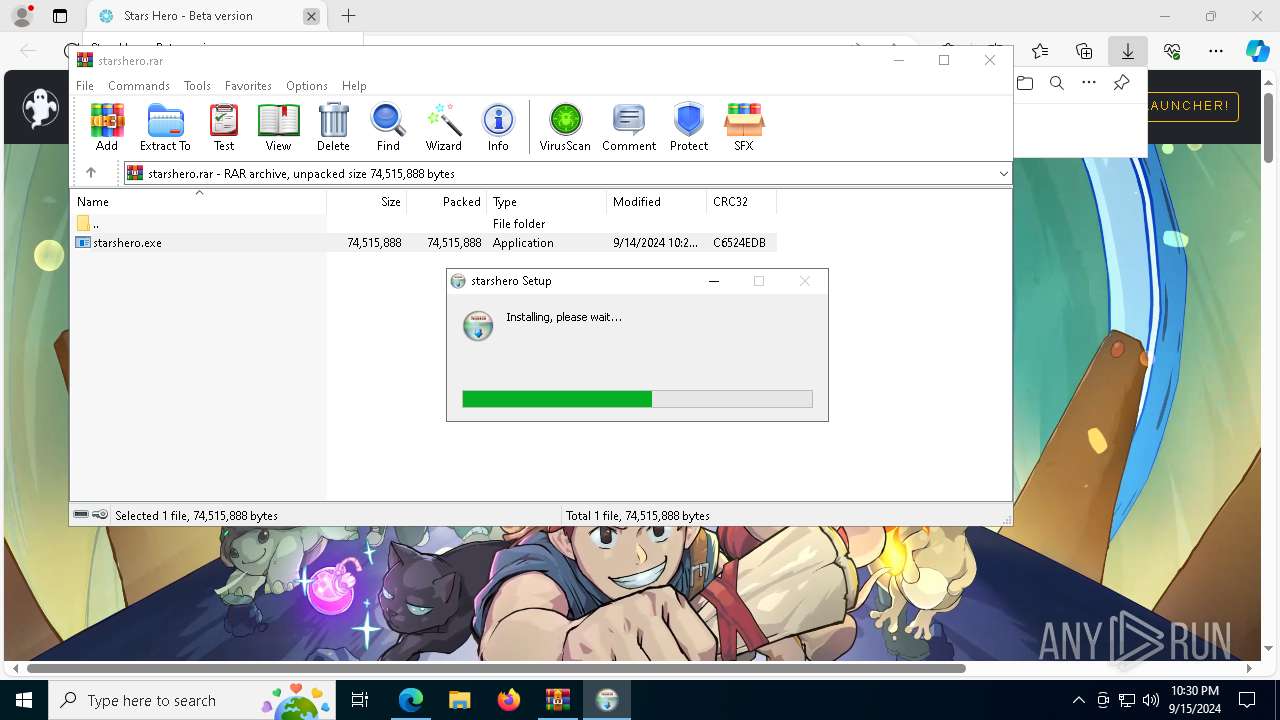Click the 'Installing, please wait...' text
The image size is (1280, 720).
[564, 317]
